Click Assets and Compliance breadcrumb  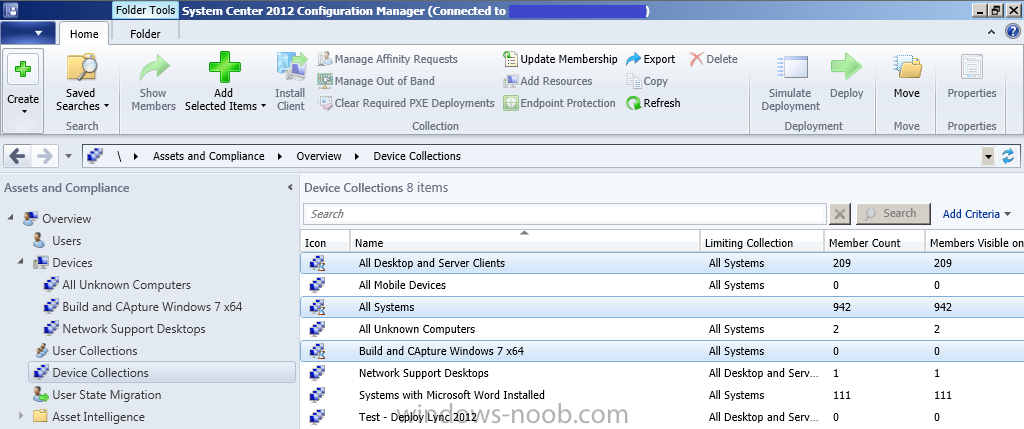click(x=209, y=157)
